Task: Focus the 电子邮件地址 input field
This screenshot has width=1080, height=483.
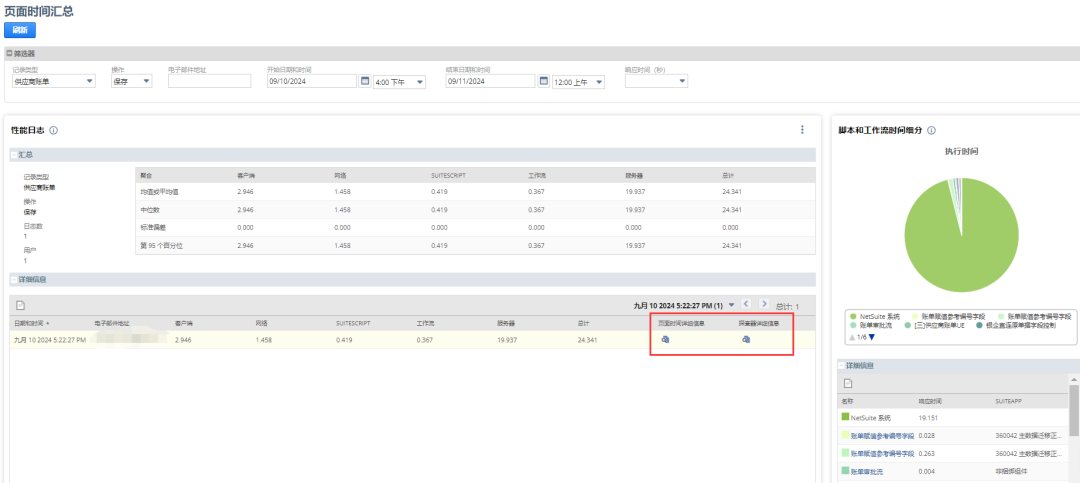Action: click(x=209, y=81)
